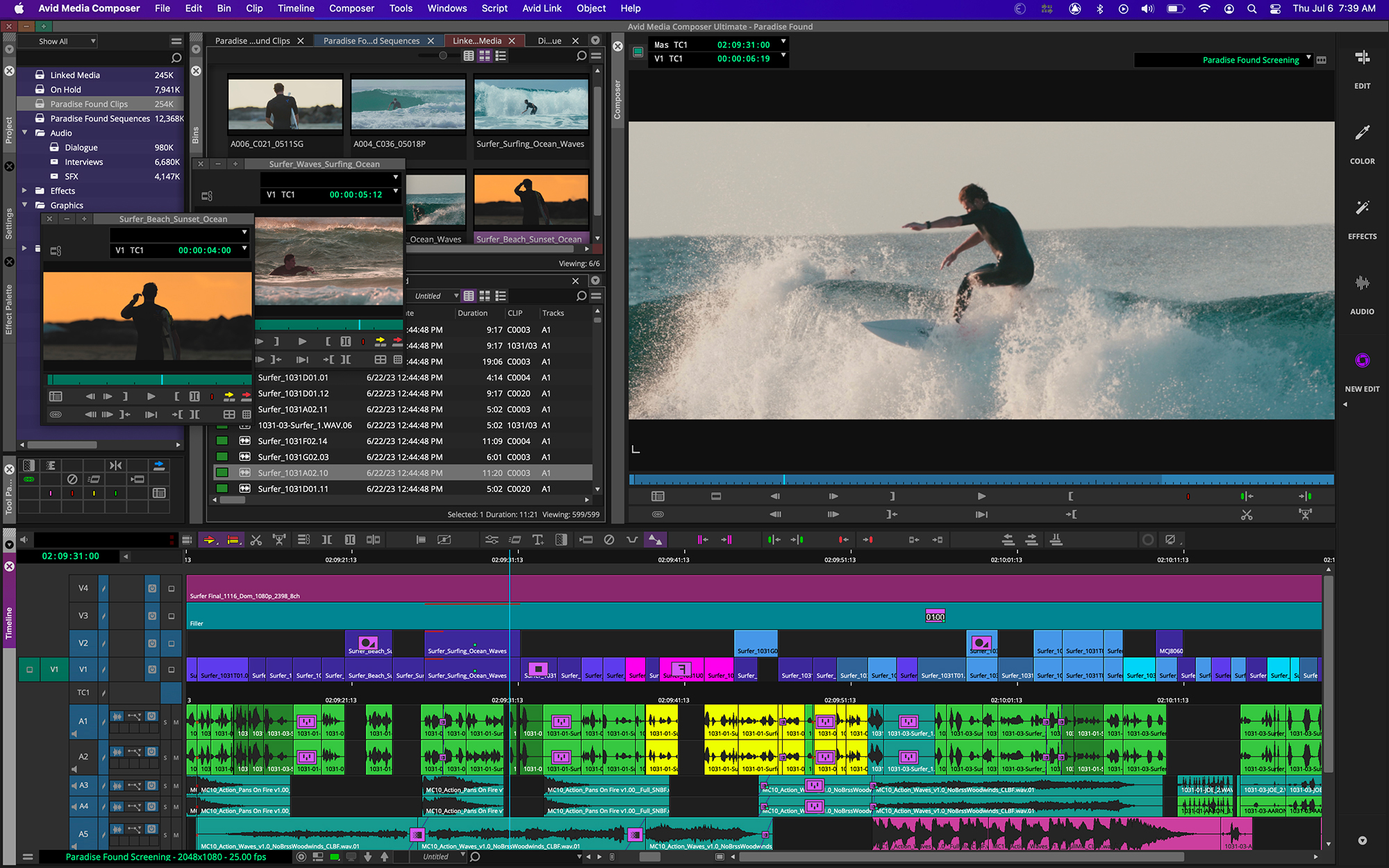Image resolution: width=1389 pixels, height=868 pixels.
Task: Open the Show All dropdown in Project panel
Action: click(x=58, y=41)
